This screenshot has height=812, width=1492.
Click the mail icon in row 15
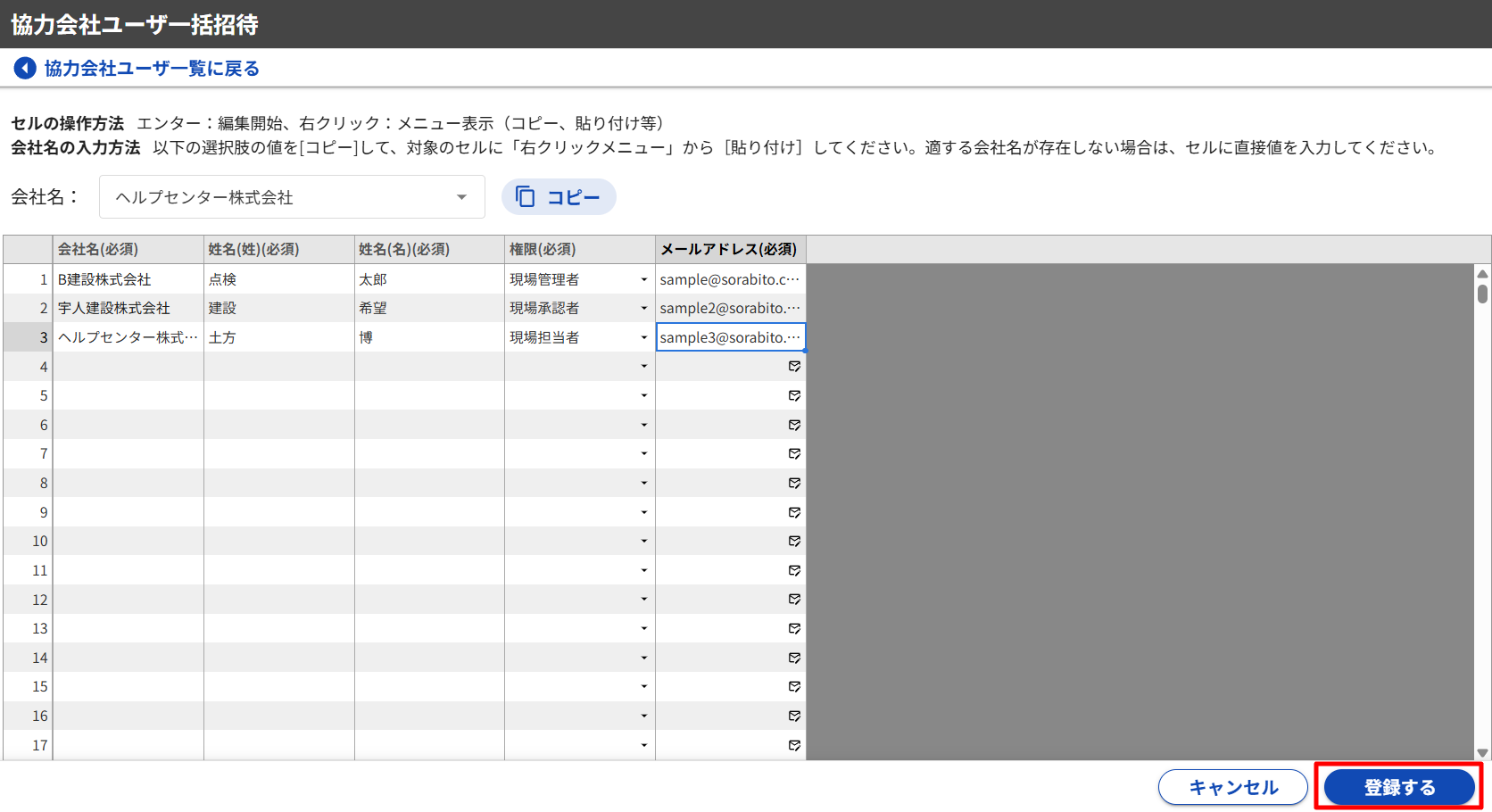pyautogui.click(x=794, y=687)
